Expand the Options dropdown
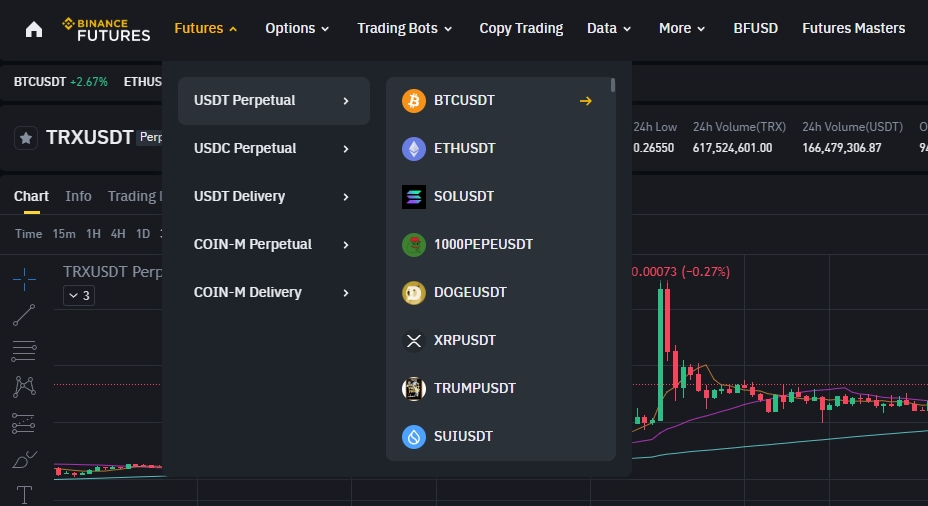Image resolution: width=928 pixels, height=506 pixels. pos(297,28)
